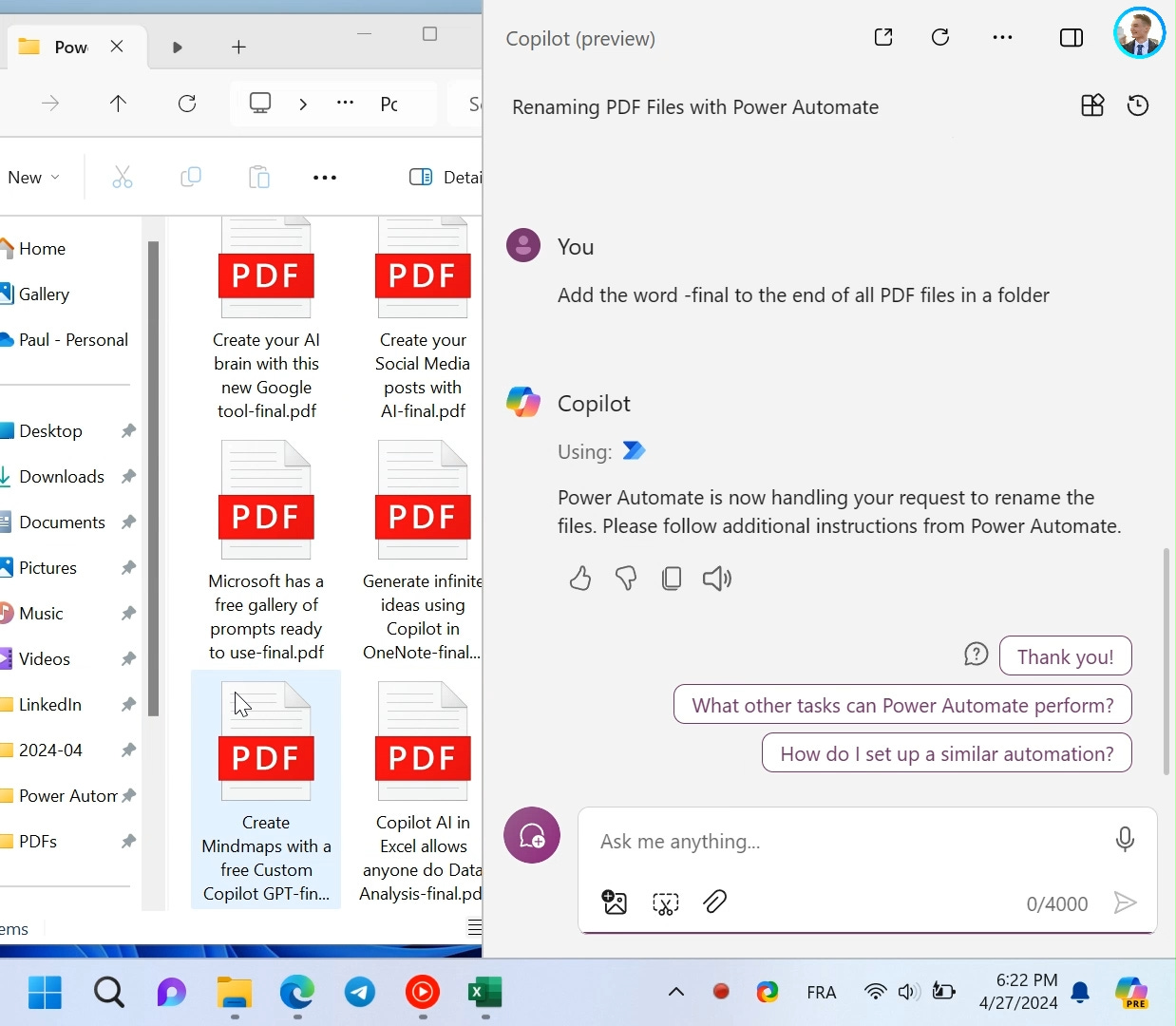Click the Thank you! suggestion
1176x1026 pixels.
(1066, 656)
